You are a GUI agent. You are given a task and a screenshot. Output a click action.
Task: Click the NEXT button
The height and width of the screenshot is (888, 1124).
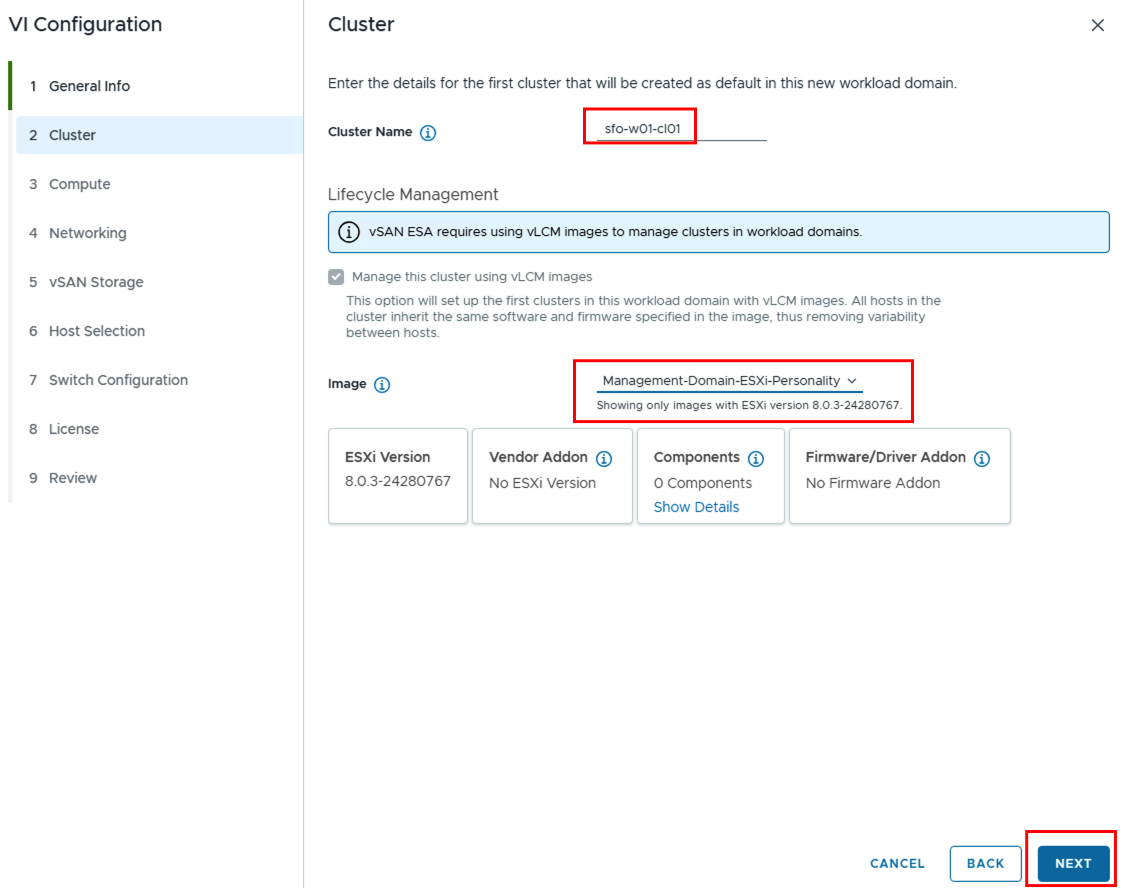[x=1071, y=863]
